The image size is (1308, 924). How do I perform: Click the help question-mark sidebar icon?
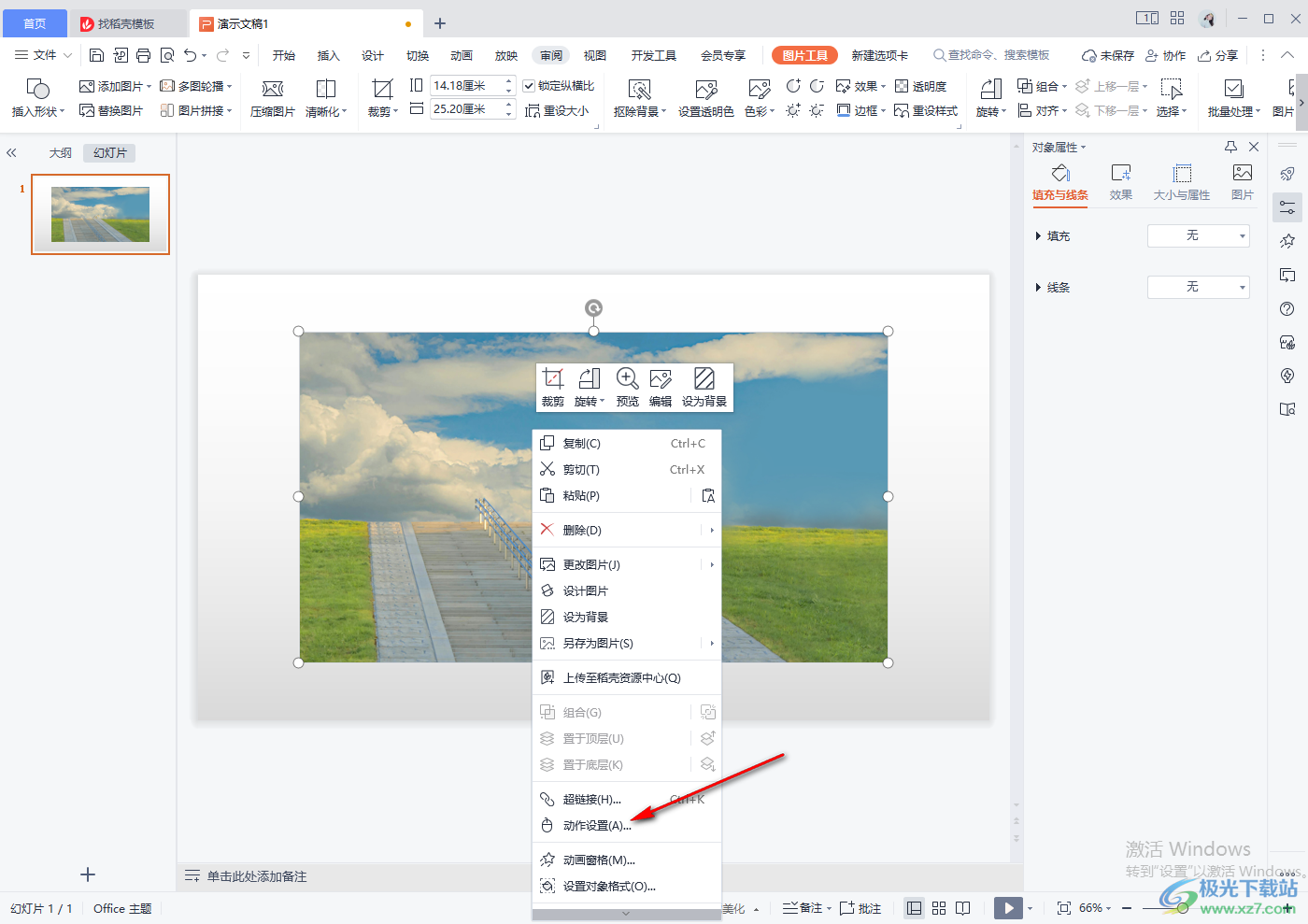[1287, 308]
